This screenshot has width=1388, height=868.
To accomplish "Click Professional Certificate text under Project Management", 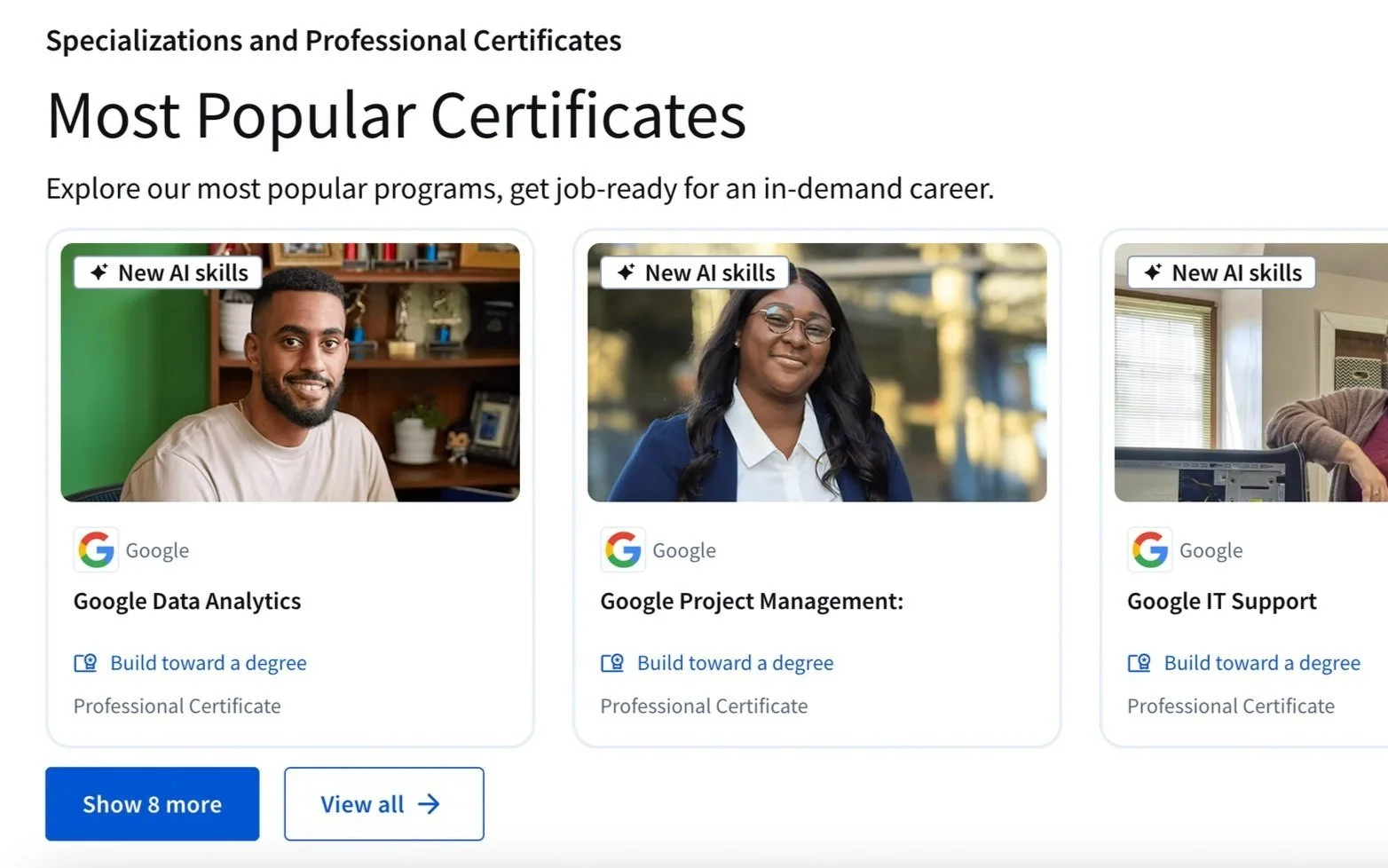I will [x=705, y=706].
